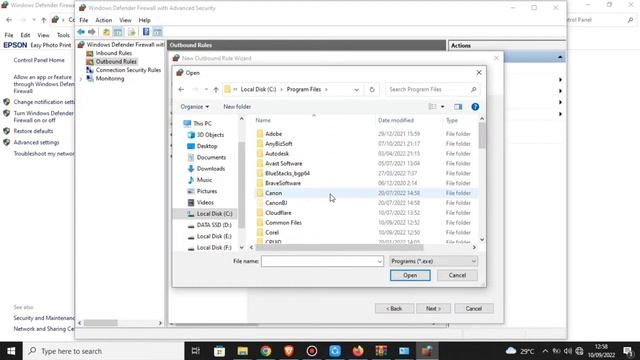The height and width of the screenshot is (360, 640).
Task: Launch Google Chrome from the taskbar
Action: [x=266, y=351]
